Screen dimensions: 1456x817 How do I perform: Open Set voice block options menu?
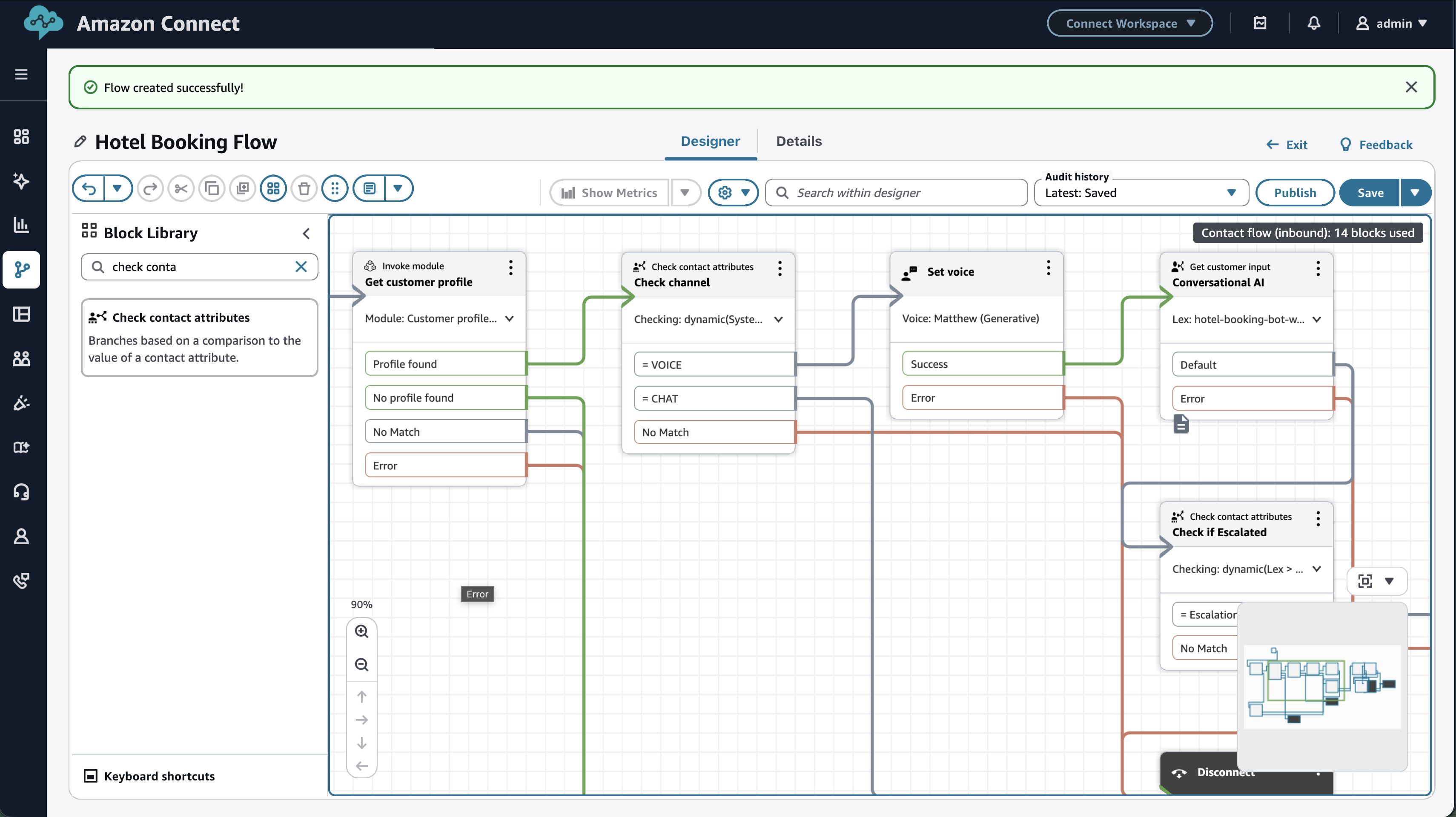tap(1048, 268)
